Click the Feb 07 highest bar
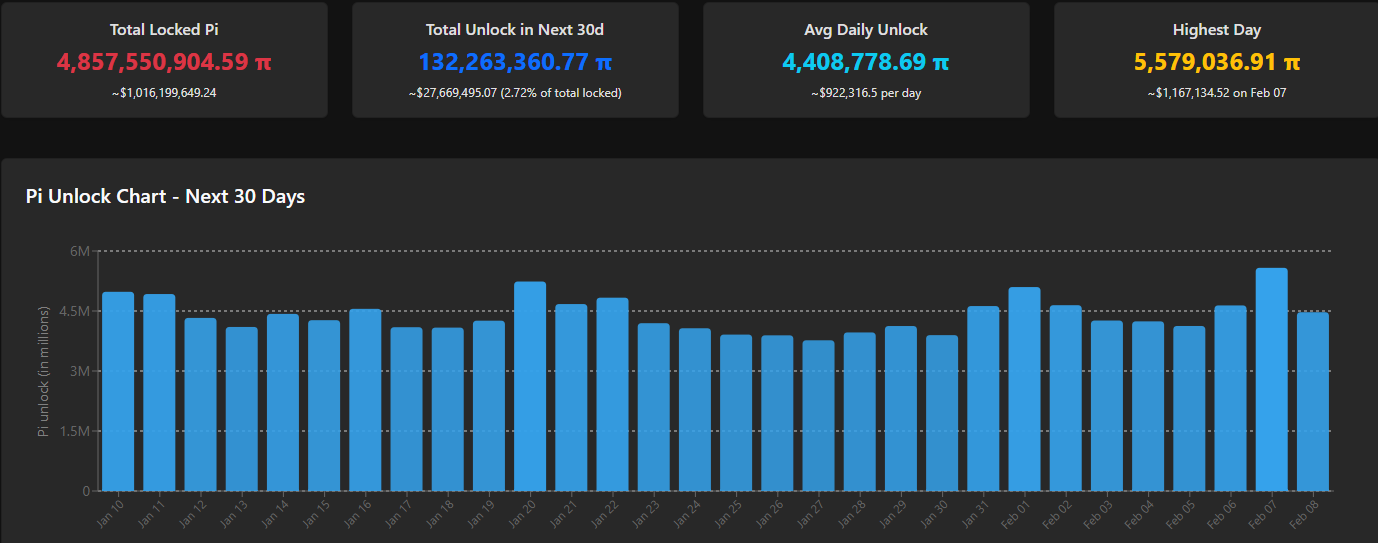 (1271, 380)
